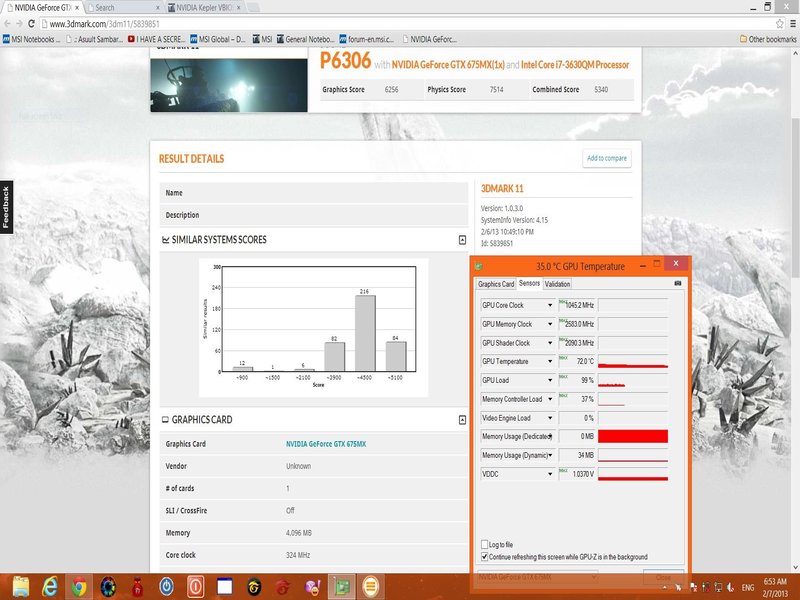
Task: Switch to GPU-Z in the taskbar
Action: coord(341,587)
